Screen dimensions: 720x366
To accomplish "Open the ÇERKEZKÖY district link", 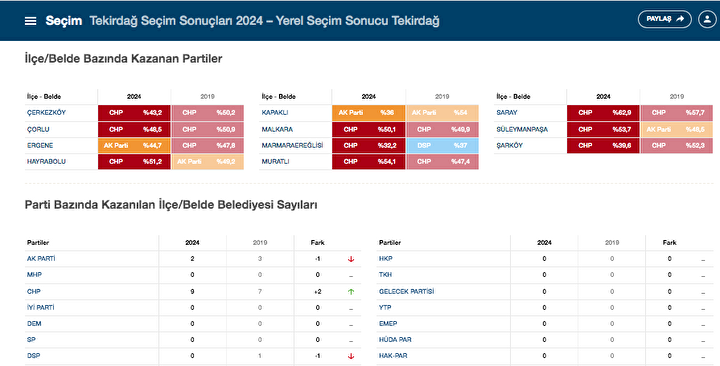I will coord(46,113).
